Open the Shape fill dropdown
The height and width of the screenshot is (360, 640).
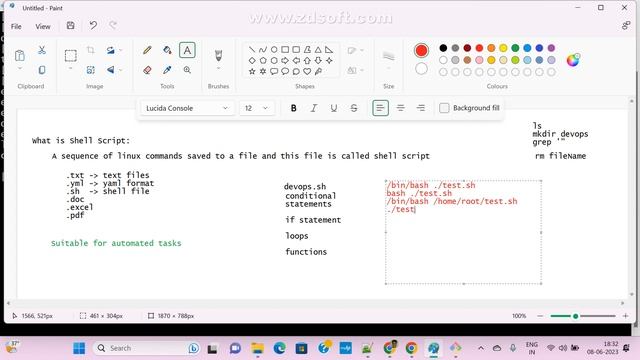(x=355, y=70)
